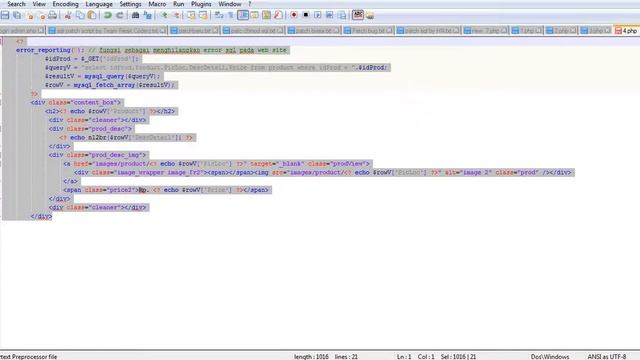
Task: Close the new 7.php tab
Action: pos(504,31)
